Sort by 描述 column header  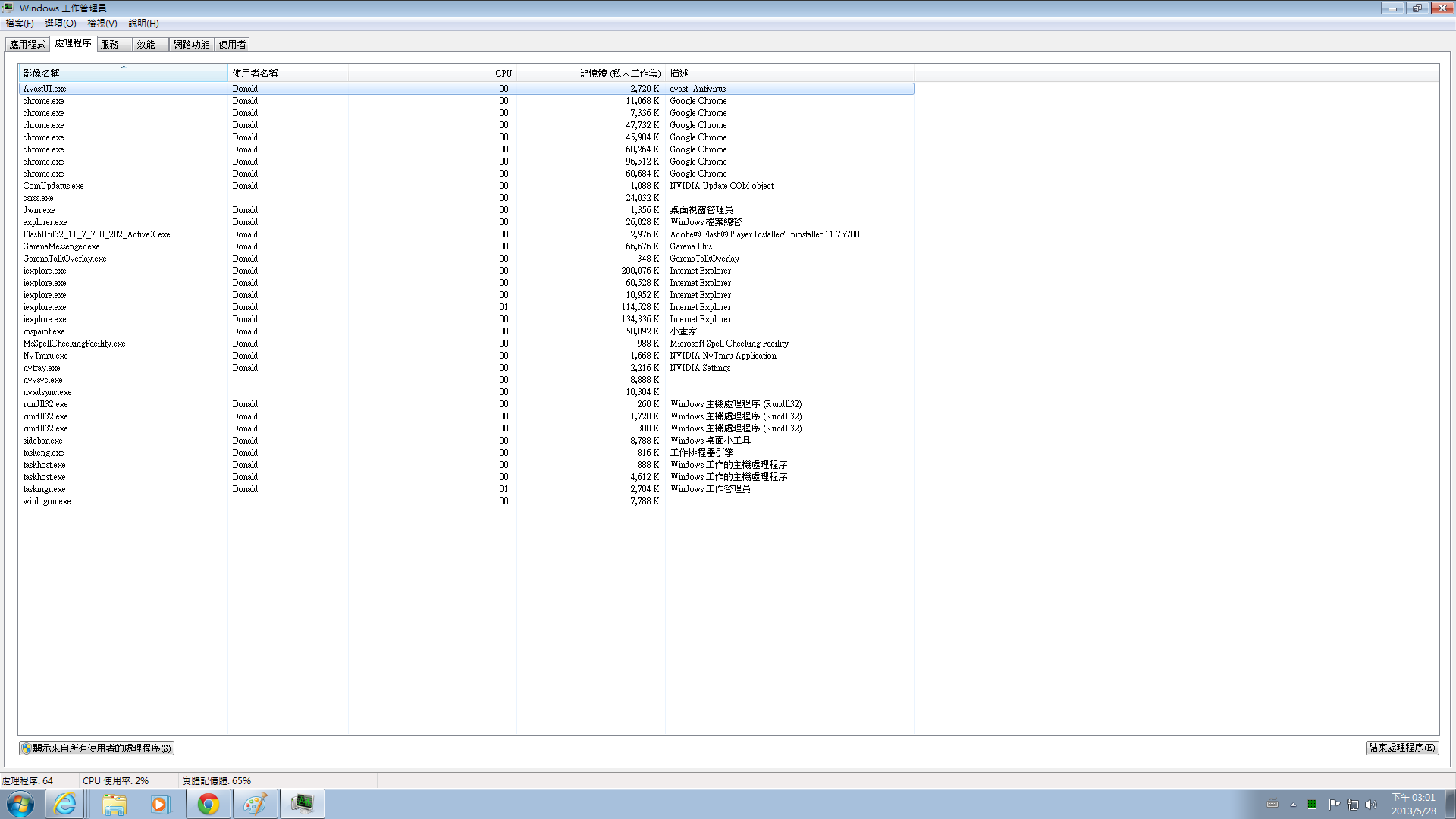[789, 74]
